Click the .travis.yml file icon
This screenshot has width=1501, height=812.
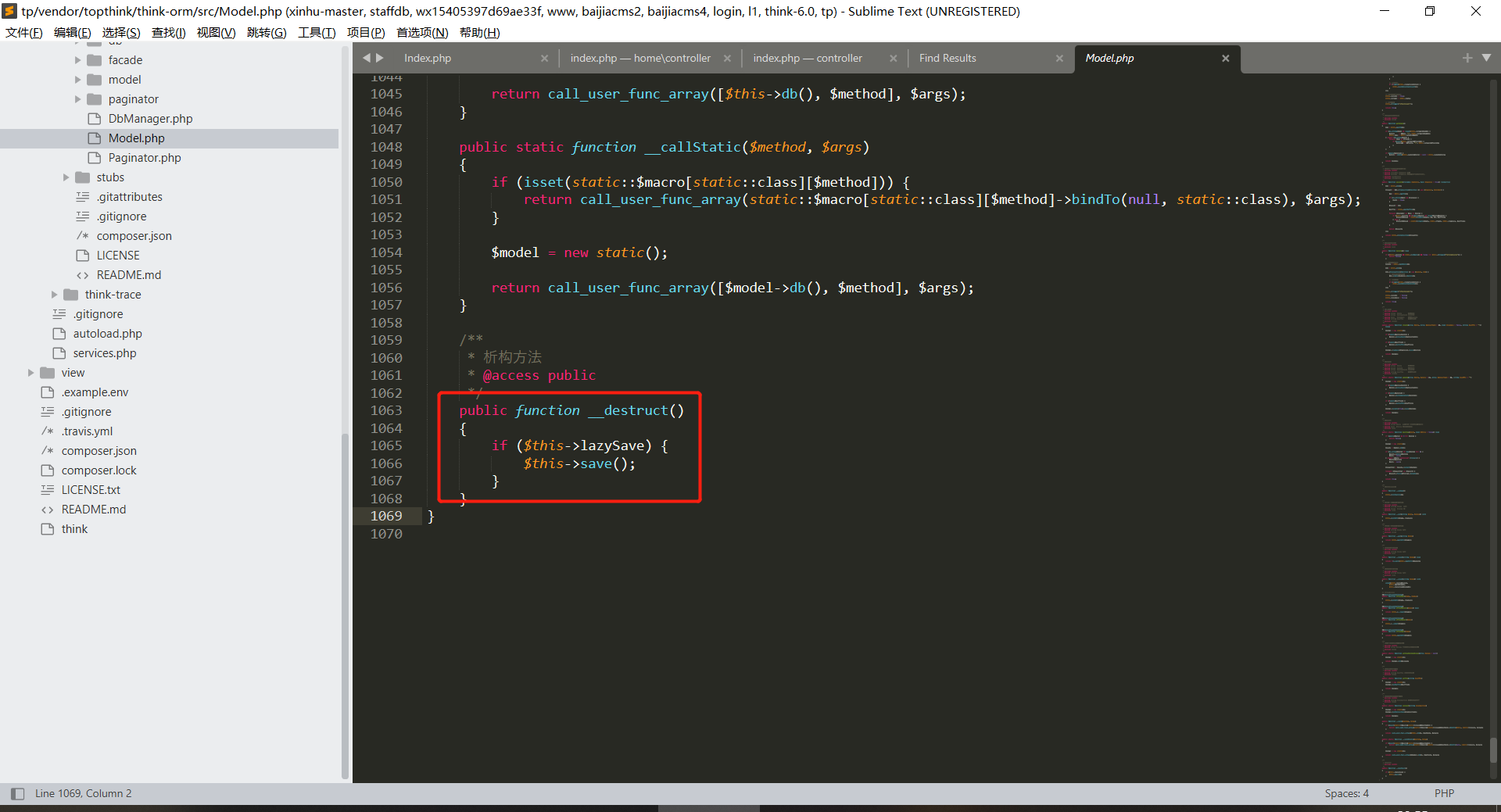click(48, 431)
